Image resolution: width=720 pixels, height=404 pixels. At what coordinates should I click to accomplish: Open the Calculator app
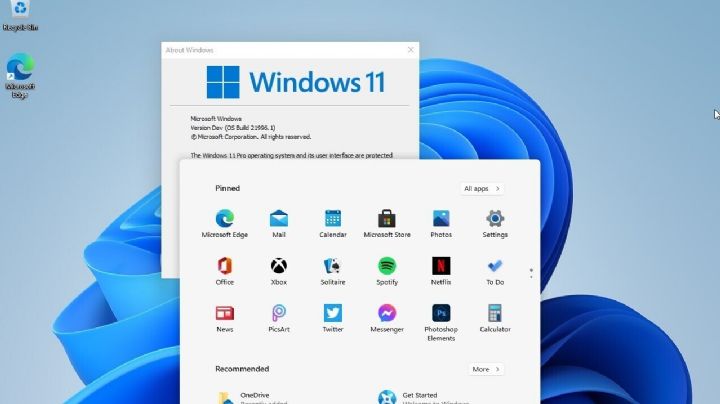[495, 319]
